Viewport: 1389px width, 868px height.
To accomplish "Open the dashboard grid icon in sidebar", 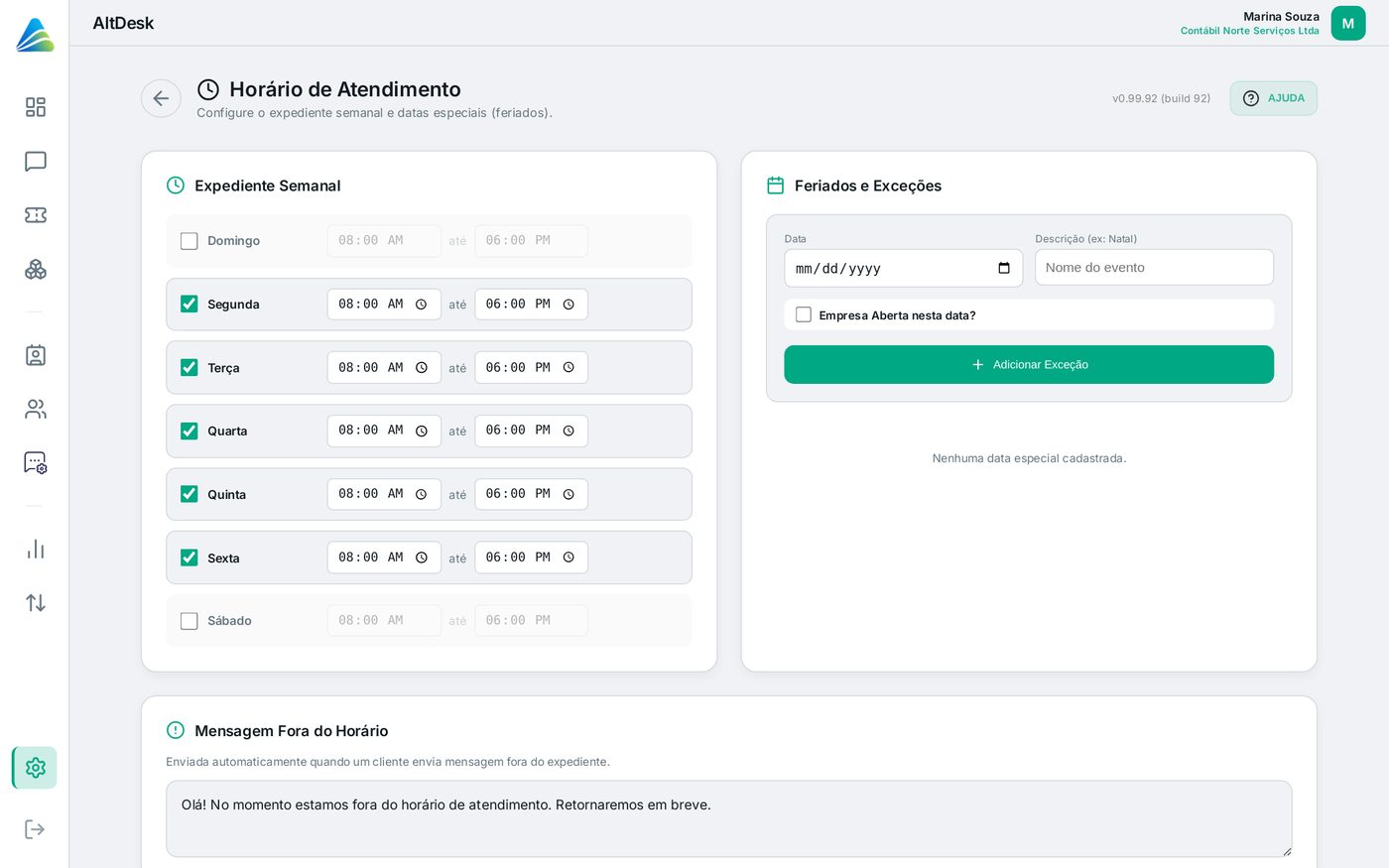I will [36, 107].
